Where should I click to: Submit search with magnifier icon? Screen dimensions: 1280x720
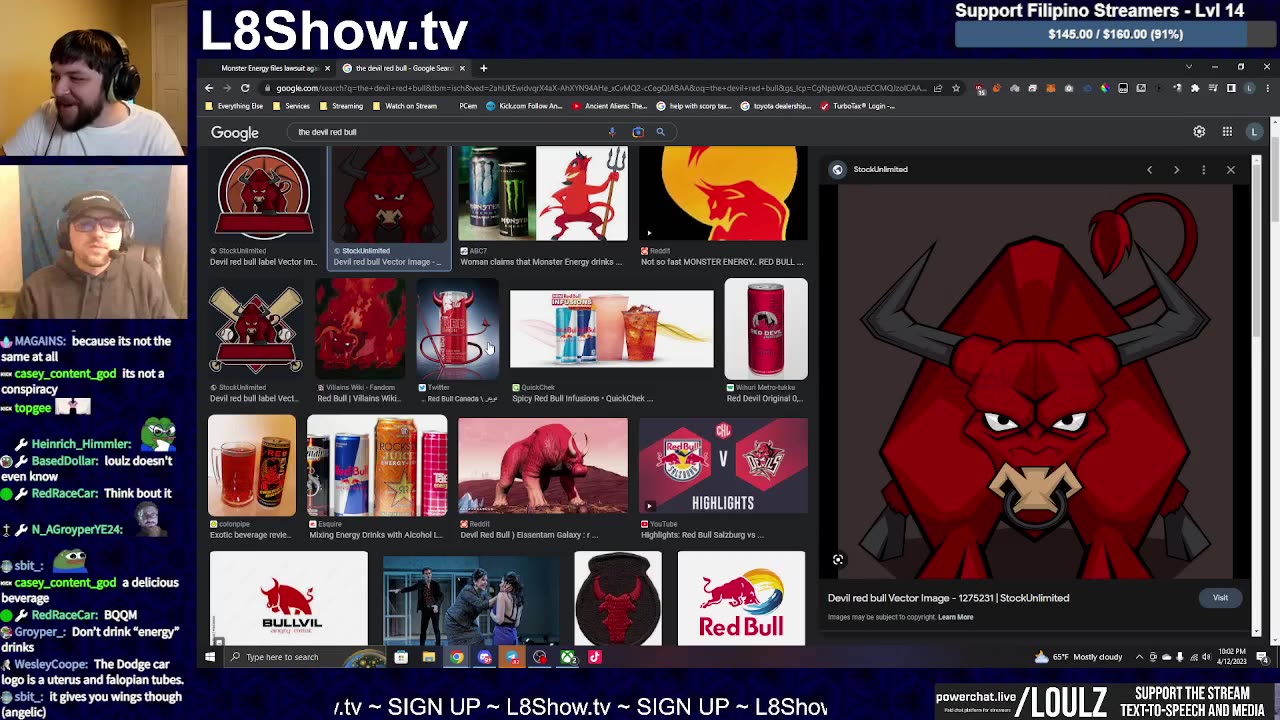pos(660,132)
